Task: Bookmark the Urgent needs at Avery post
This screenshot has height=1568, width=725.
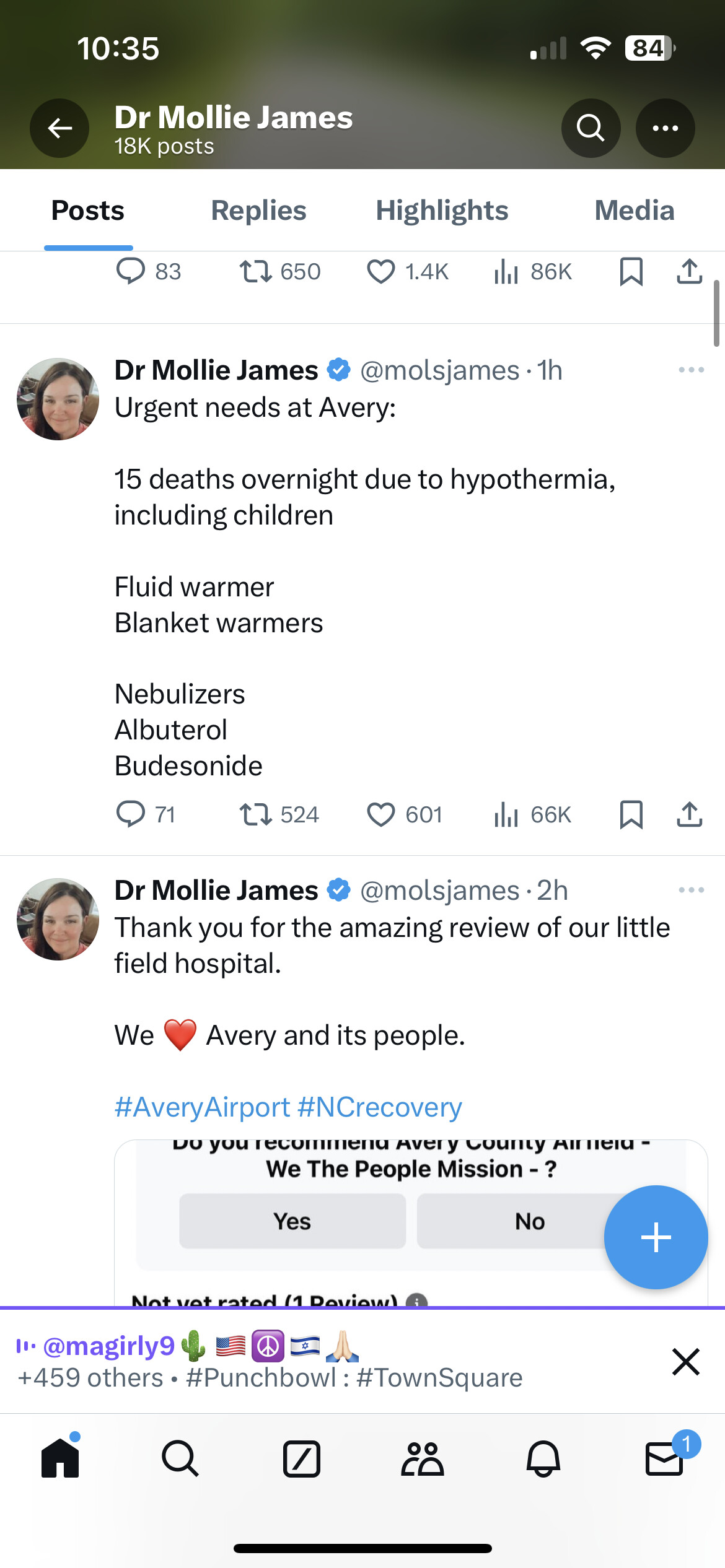Action: point(631,814)
